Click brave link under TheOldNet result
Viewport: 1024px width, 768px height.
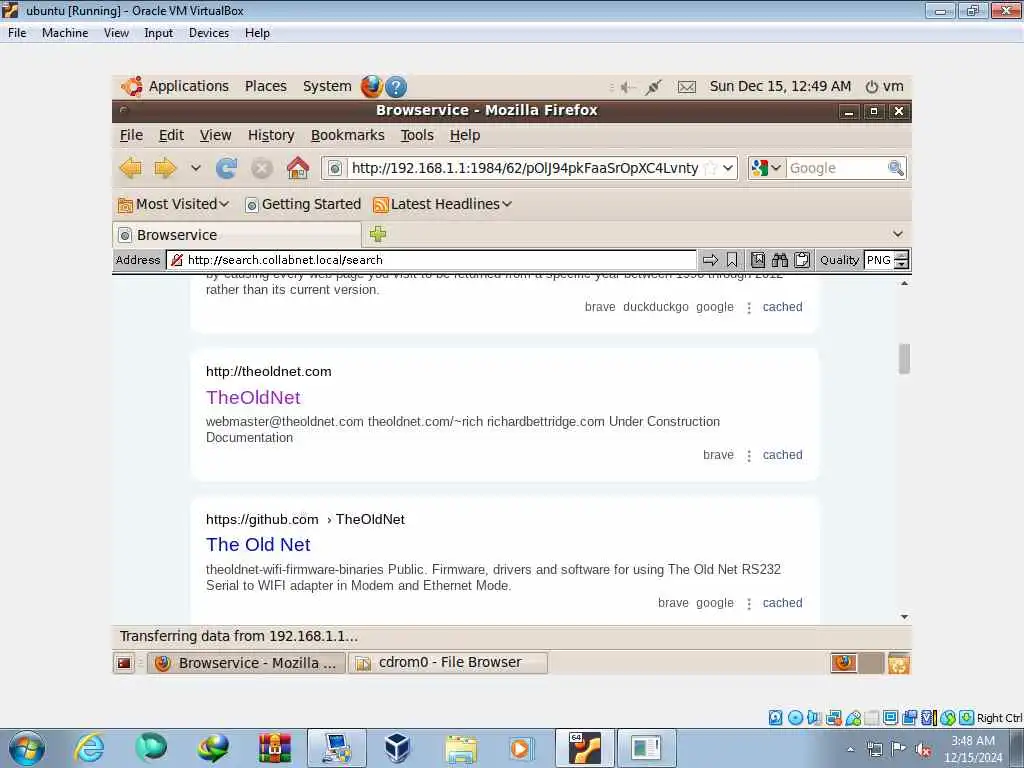[718, 455]
